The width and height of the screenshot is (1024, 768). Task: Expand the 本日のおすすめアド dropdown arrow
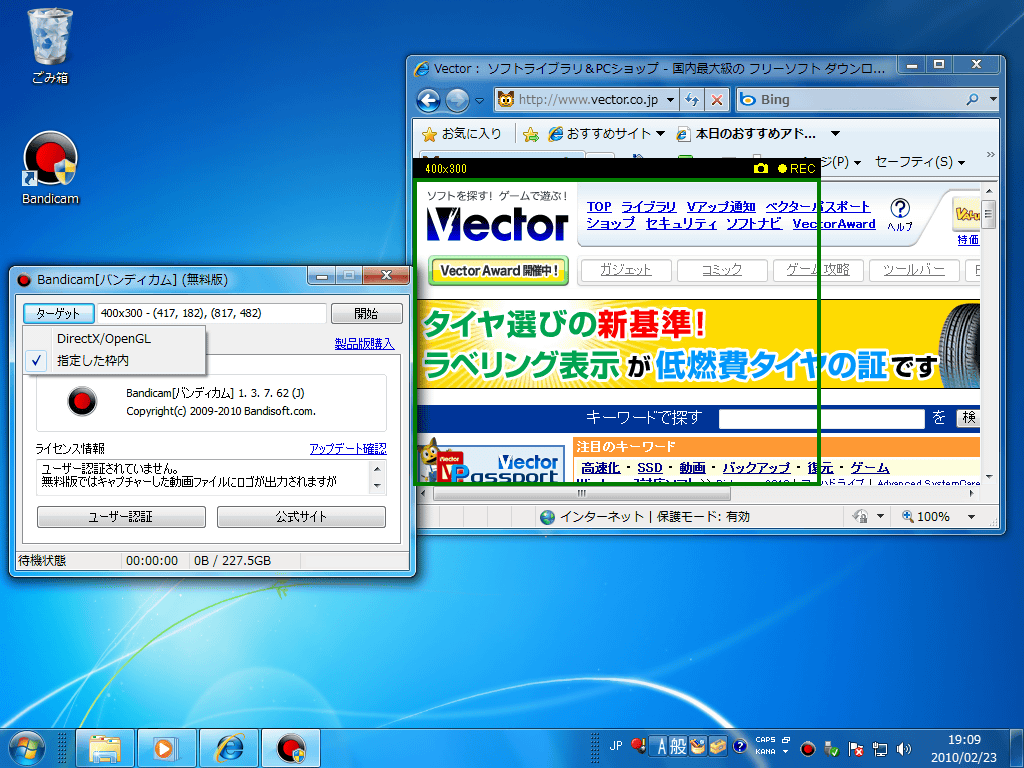pyautogui.click(x=835, y=134)
